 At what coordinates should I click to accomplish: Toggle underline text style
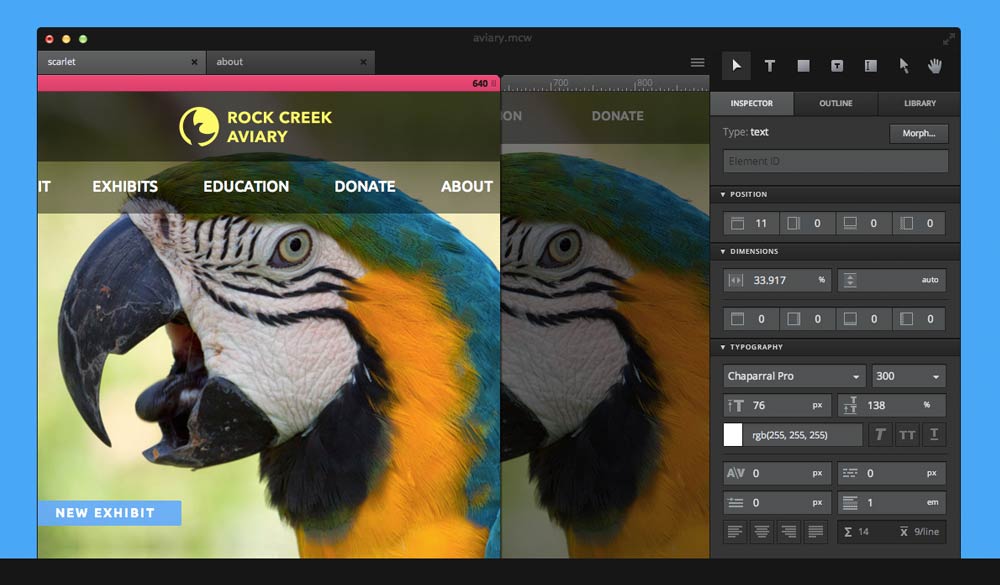934,435
